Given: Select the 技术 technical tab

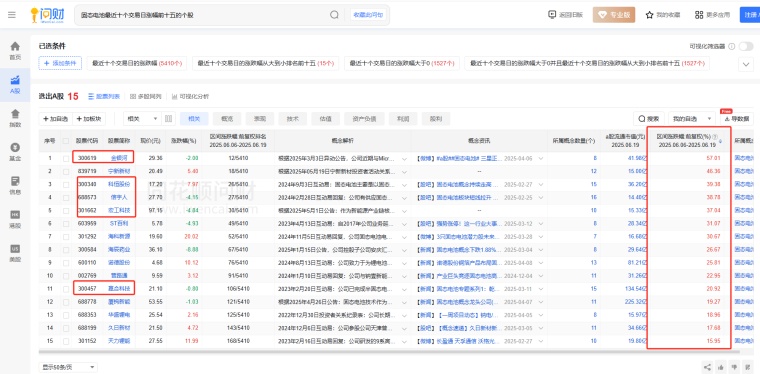Looking at the screenshot, I should click(x=293, y=119).
